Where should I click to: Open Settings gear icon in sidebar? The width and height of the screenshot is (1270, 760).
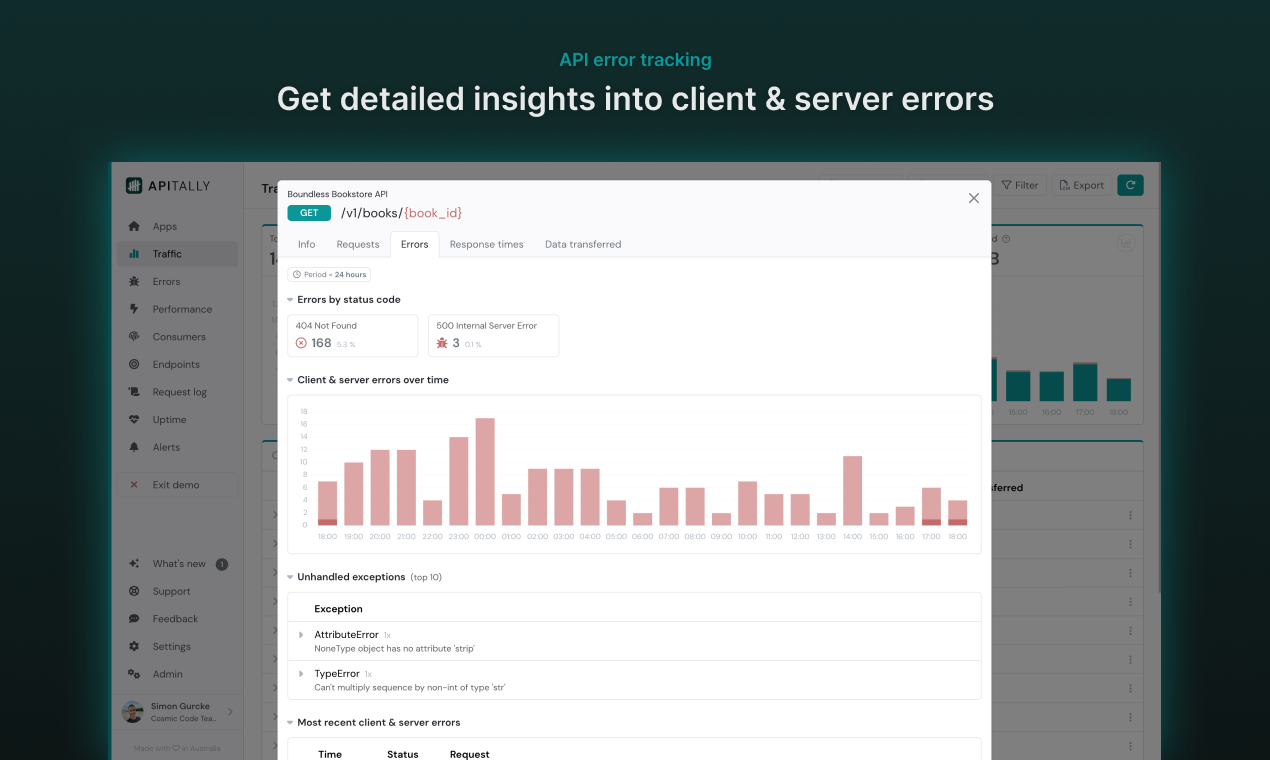tap(134, 647)
